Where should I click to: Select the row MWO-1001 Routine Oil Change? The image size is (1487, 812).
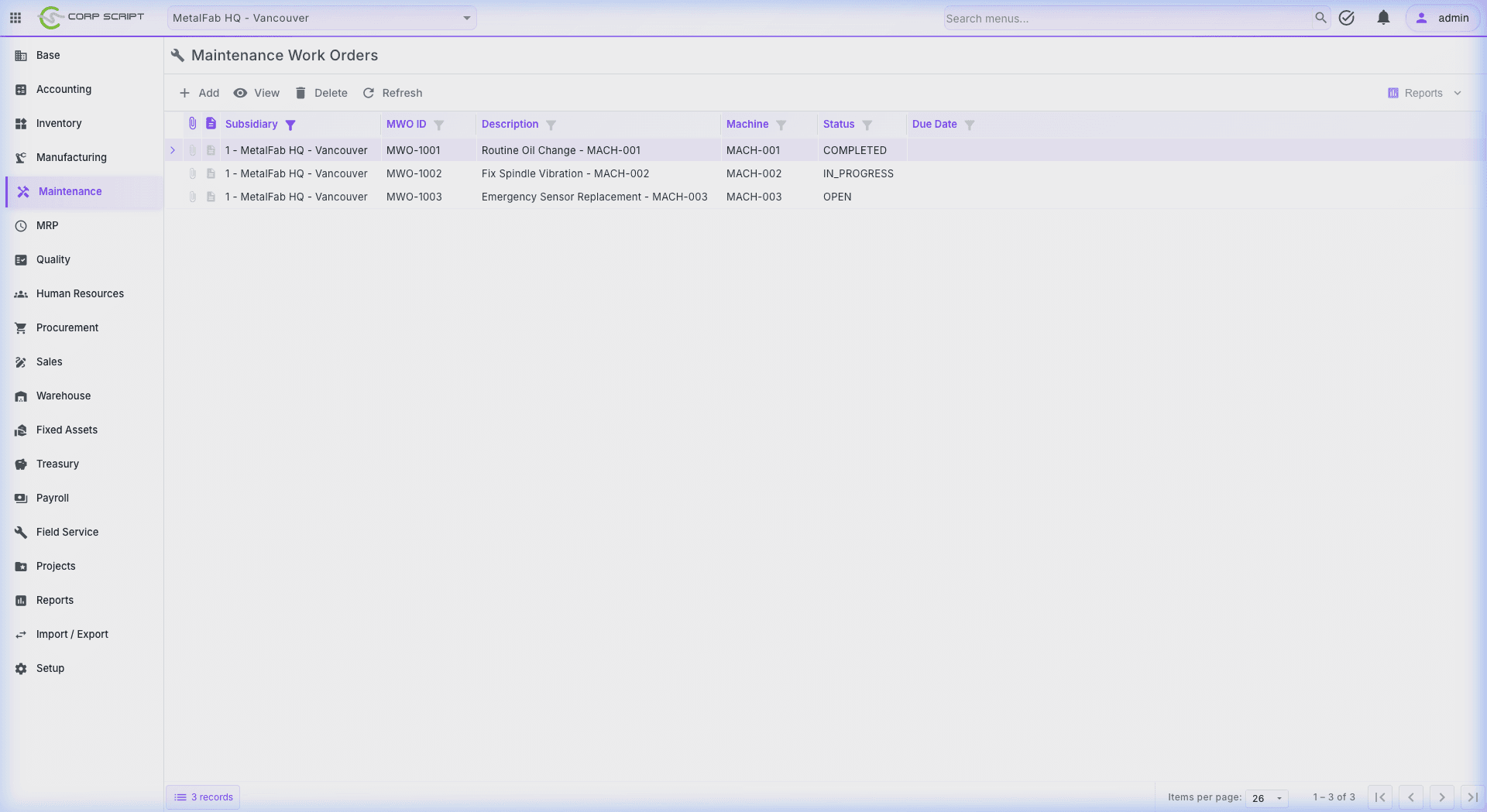pyautogui.click(x=561, y=150)
